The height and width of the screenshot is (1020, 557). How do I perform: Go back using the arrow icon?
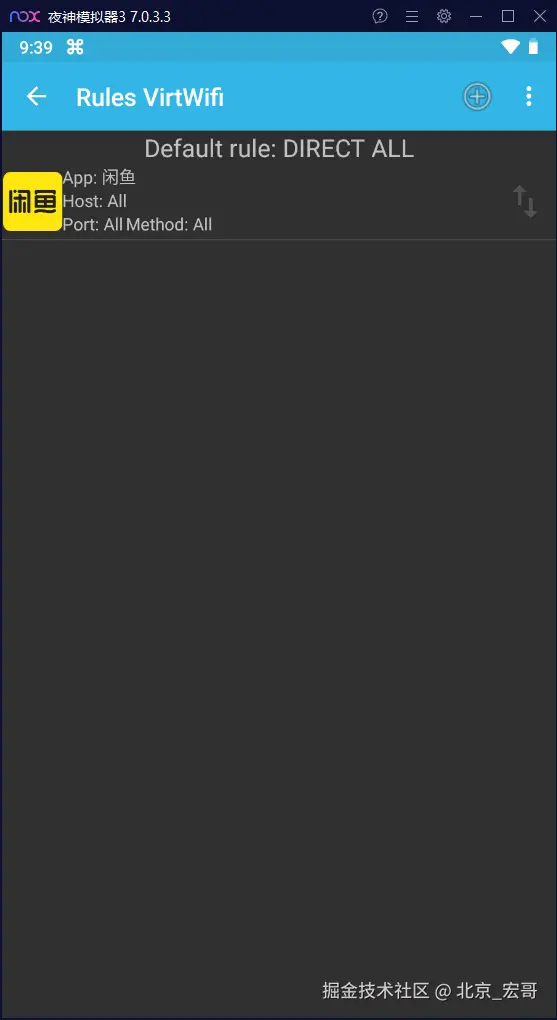36,97
